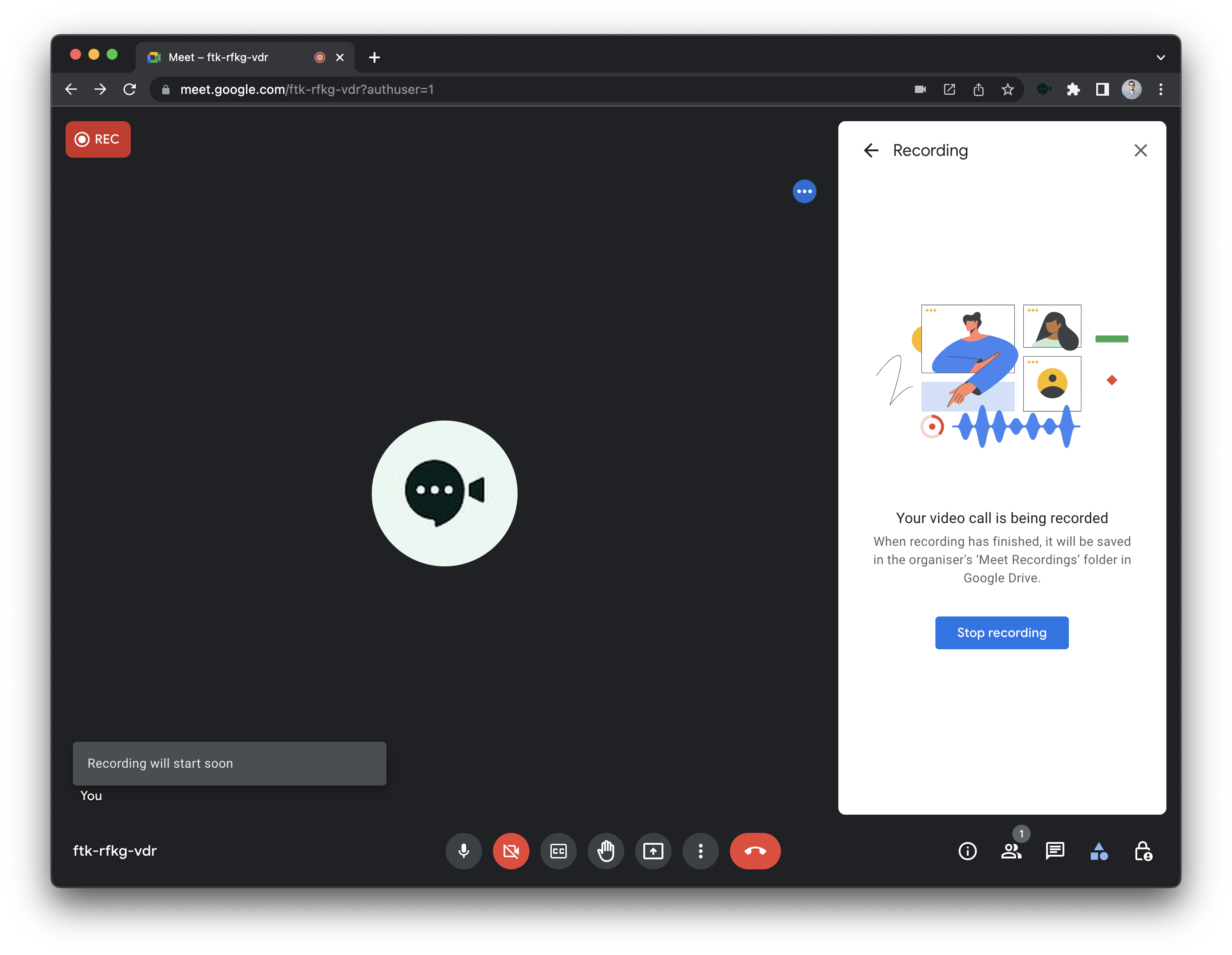Enable lock meeting security icon
1232x955 pixels.
[x=1144, y=851]
